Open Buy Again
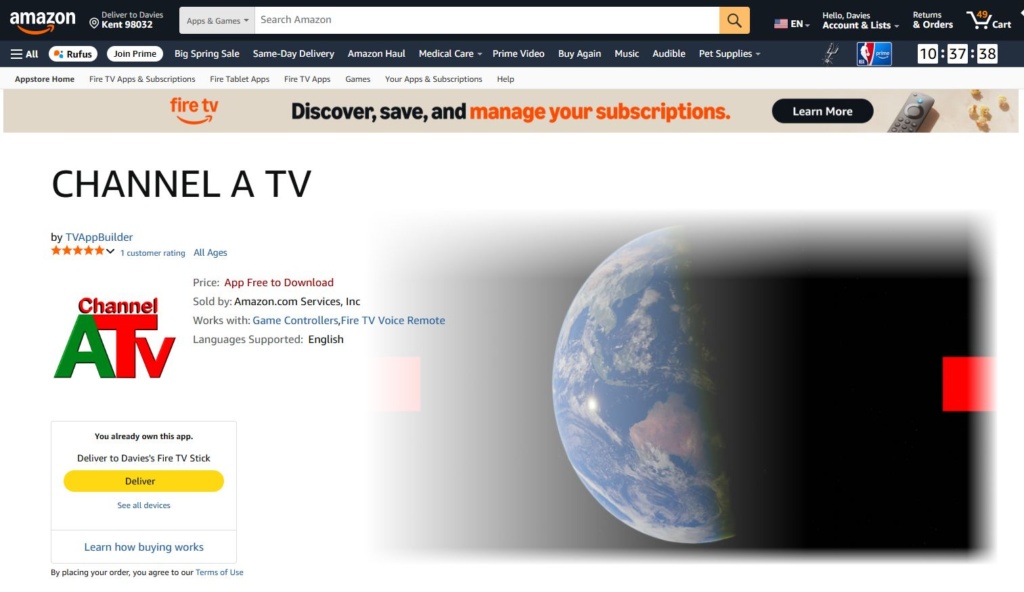This screenshot has width=1024, height=592. pyautogui.click(x=579, y=54)
